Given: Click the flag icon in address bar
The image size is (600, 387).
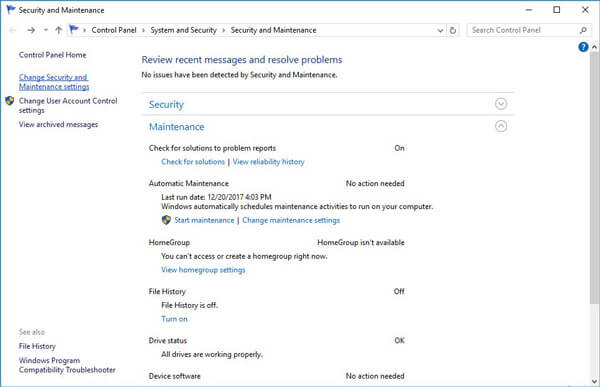Looking at the screenshot, I should 74,29.
